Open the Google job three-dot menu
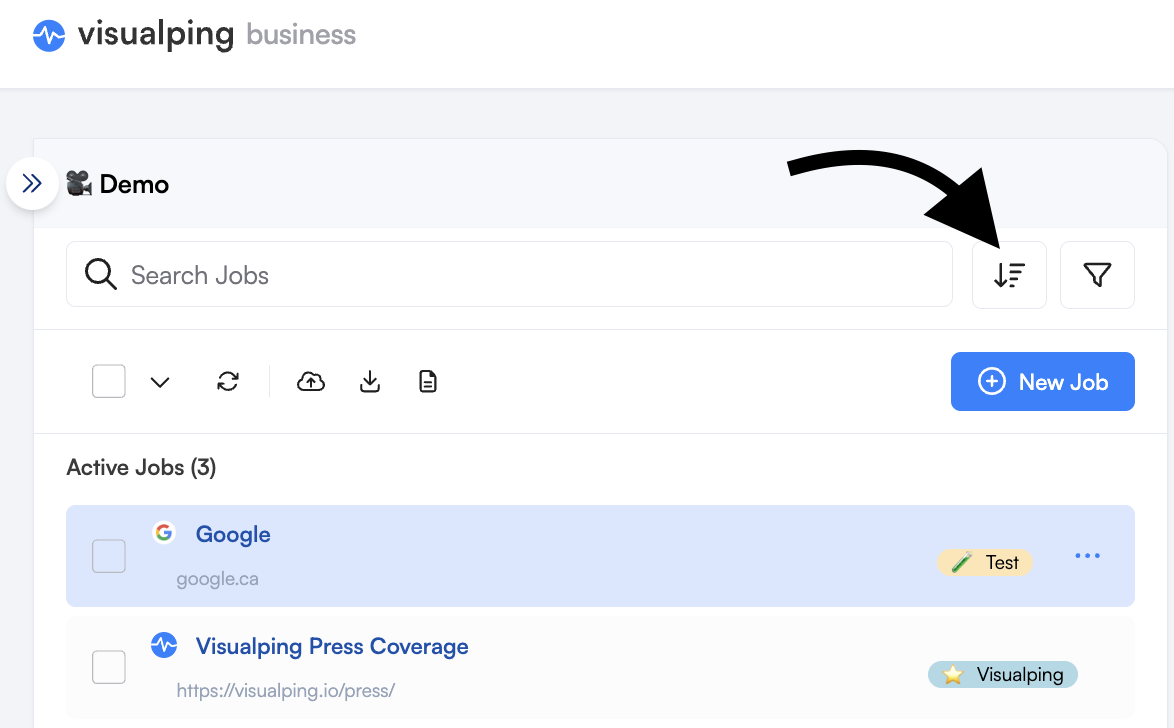The image size is (1174, 728). [1087, 556]
